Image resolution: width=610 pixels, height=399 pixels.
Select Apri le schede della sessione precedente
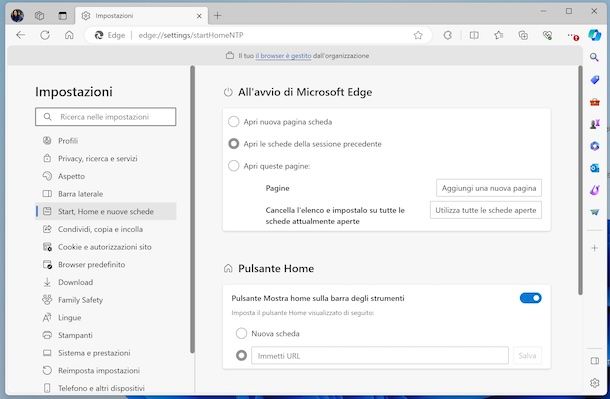coord(233,144)
